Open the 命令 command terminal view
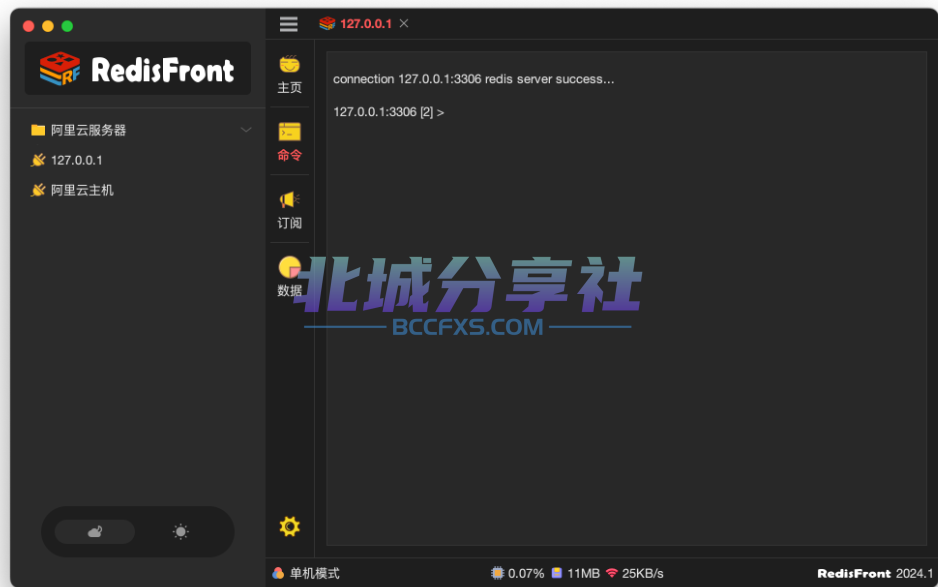The width and height of the screenshot is (938, 587). 290,142
